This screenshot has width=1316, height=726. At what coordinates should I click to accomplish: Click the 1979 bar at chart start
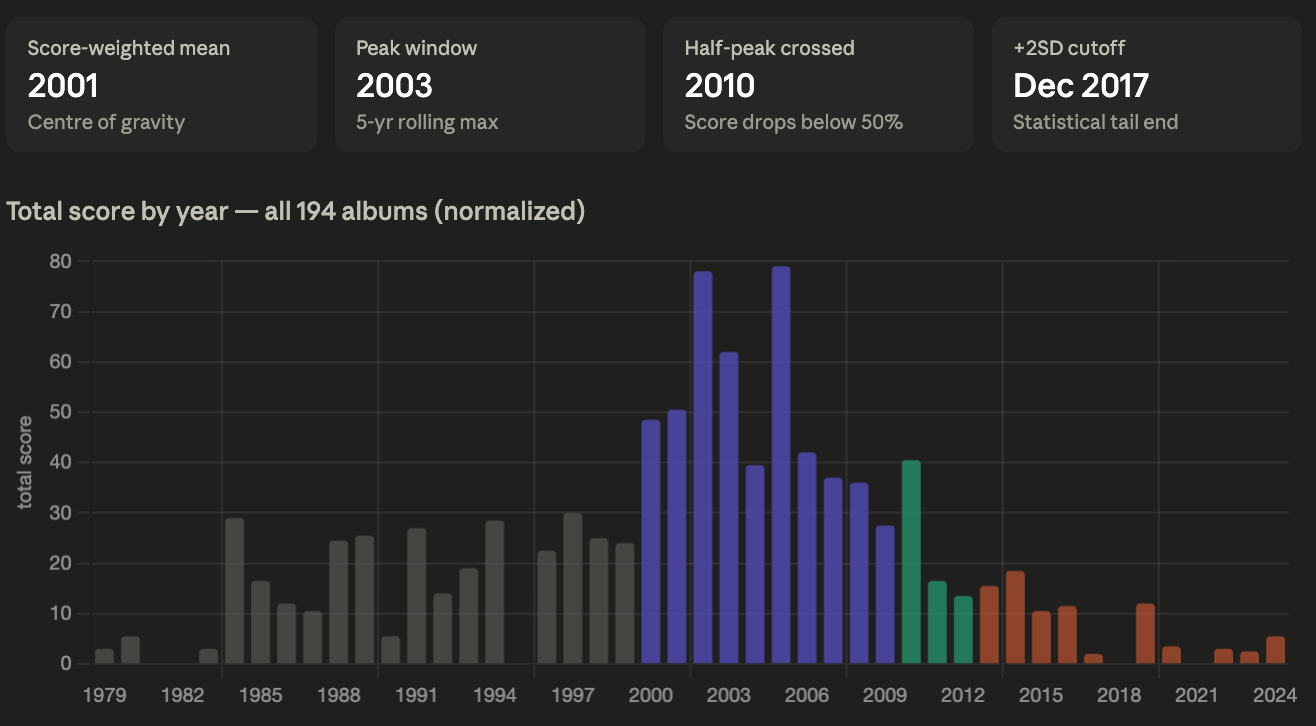[x=105, y=656]
